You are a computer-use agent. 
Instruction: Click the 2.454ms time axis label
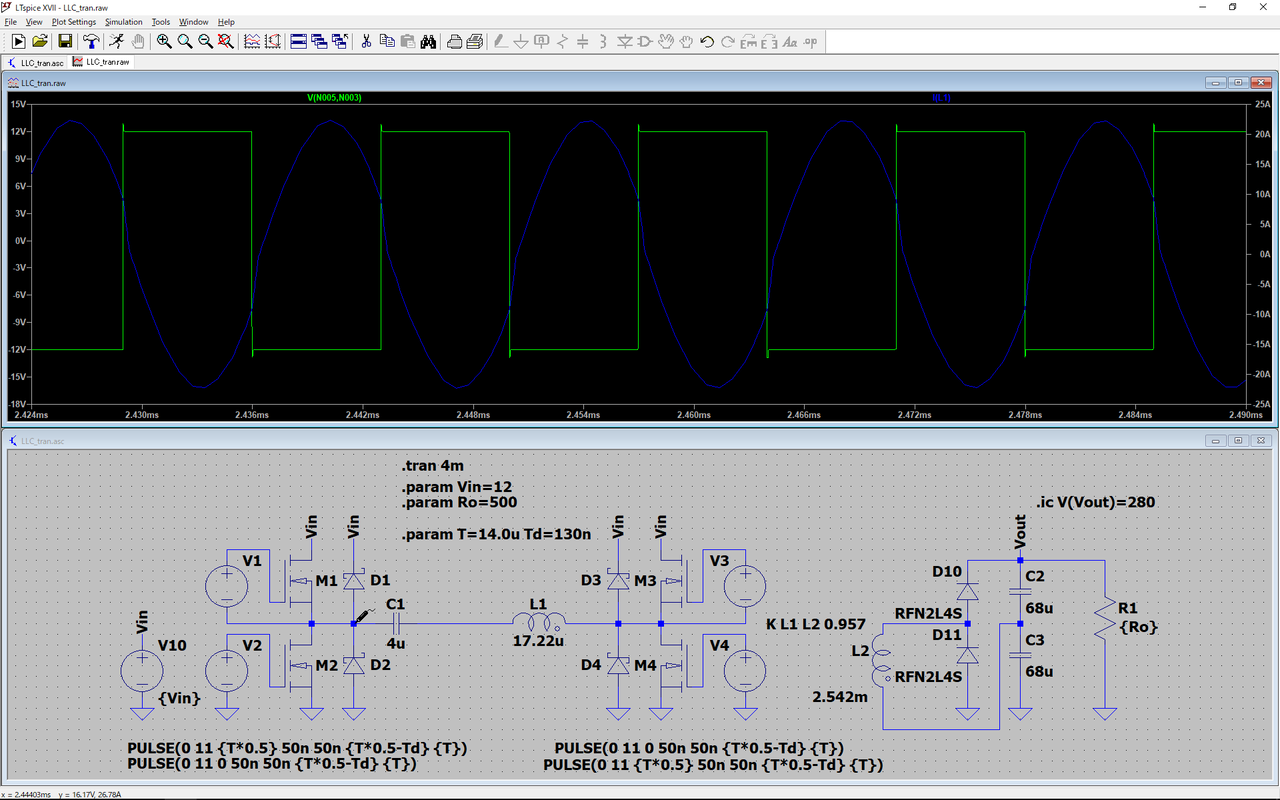click(583, 414)
